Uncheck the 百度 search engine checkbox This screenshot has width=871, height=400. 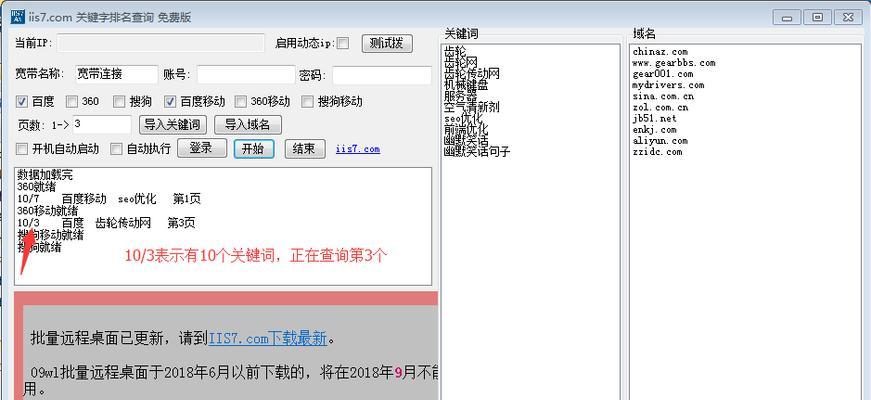pos(22,101)
